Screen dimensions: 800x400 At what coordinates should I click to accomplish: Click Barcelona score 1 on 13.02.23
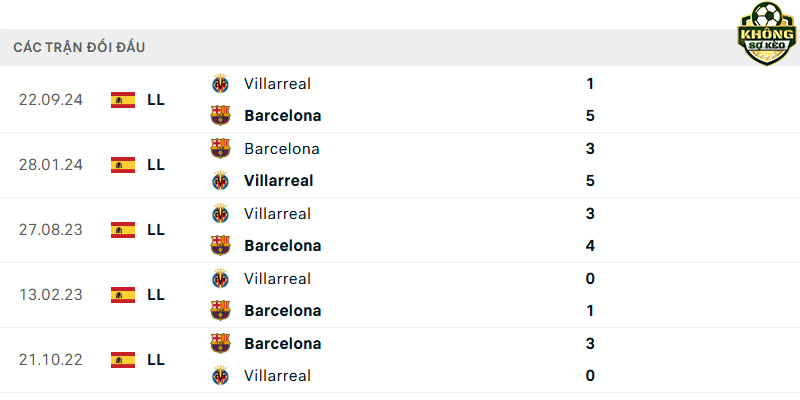tap(590, 311)
